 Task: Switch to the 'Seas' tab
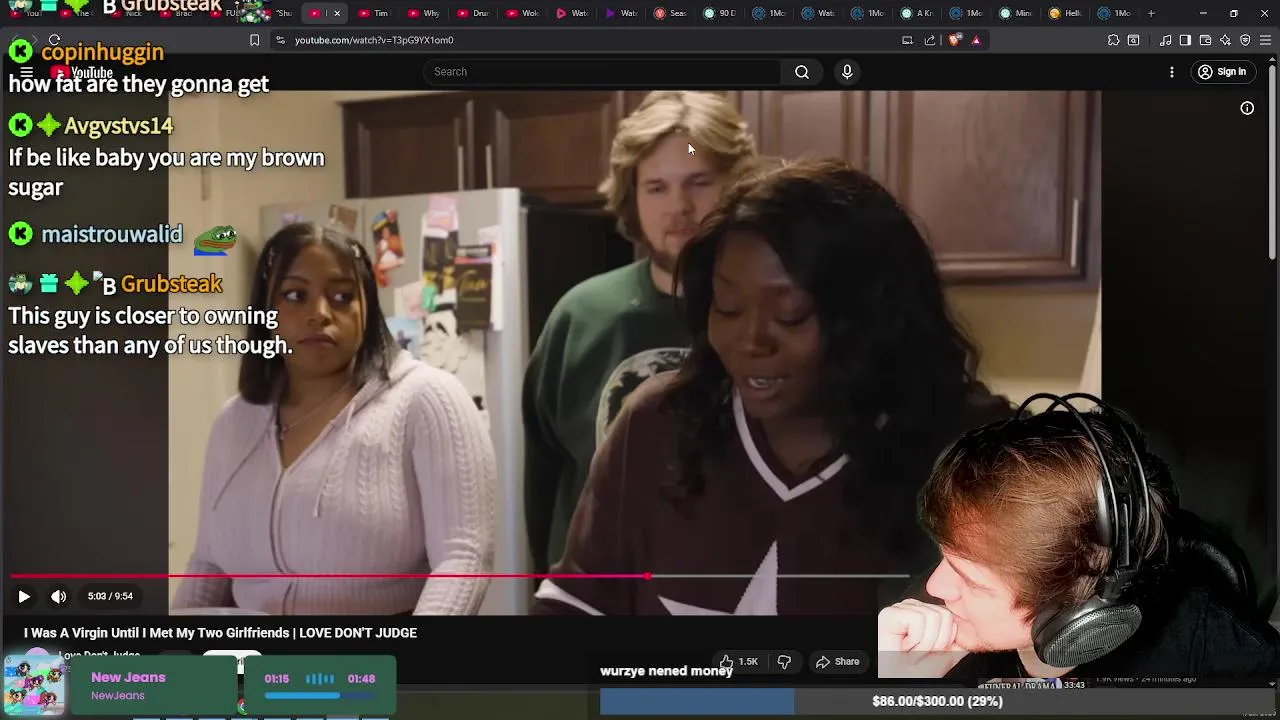(x=670, y=13)
